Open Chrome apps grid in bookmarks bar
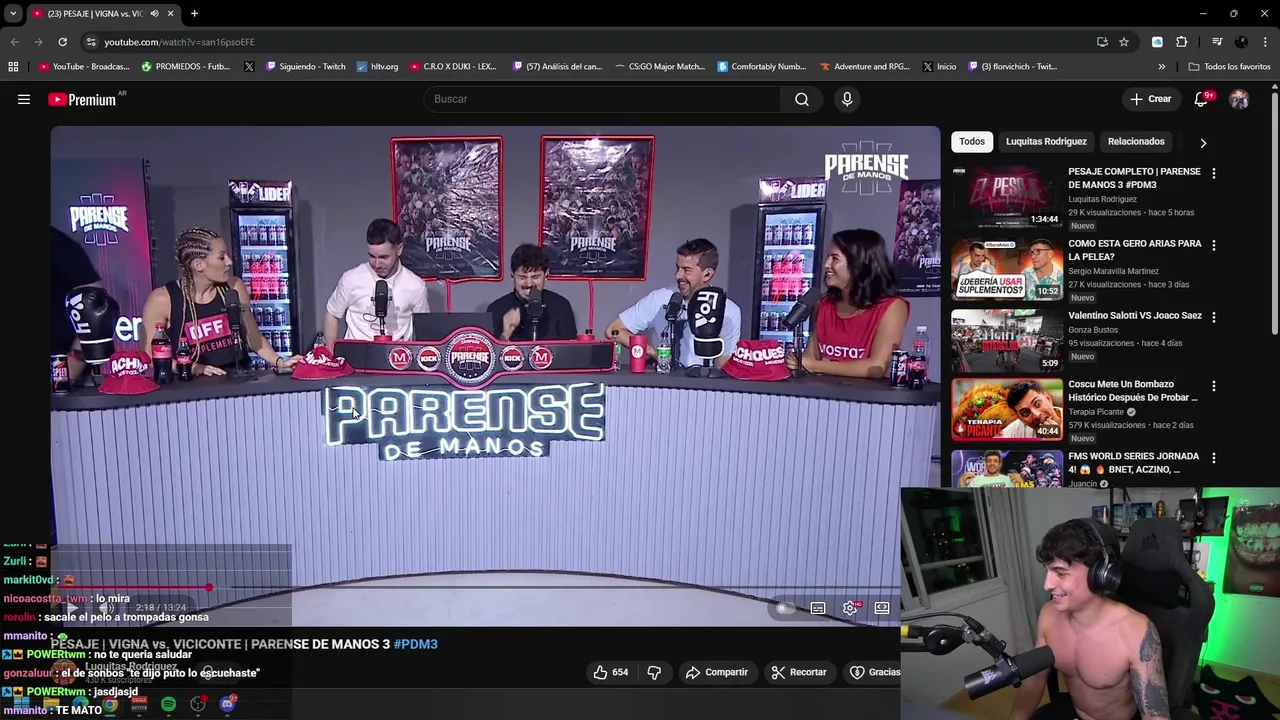Screen dimensions: 1280x720 (13, 67)
